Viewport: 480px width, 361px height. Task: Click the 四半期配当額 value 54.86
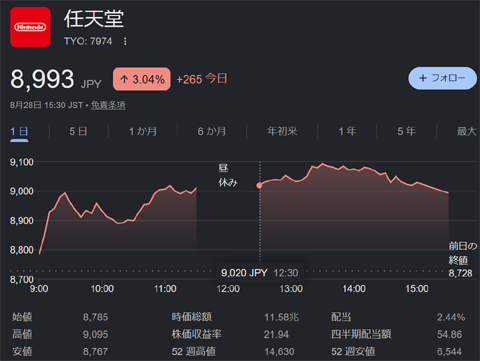click(x=450, y=334)
